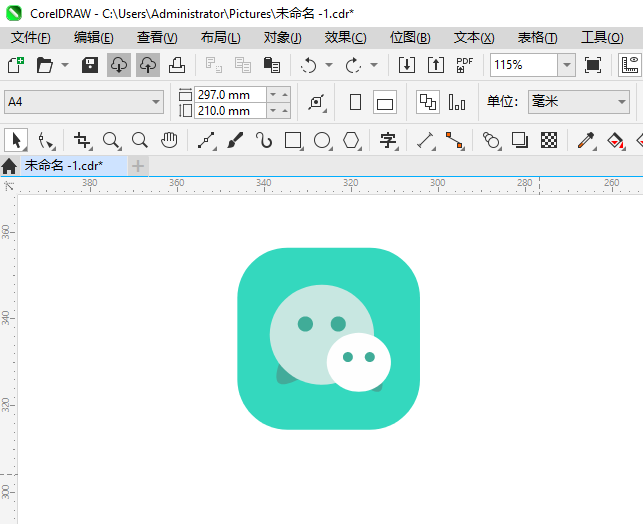The width and height of the screenshot is (643, 524).
Task: Select the Freehand line tool
Action: (207, 140)
